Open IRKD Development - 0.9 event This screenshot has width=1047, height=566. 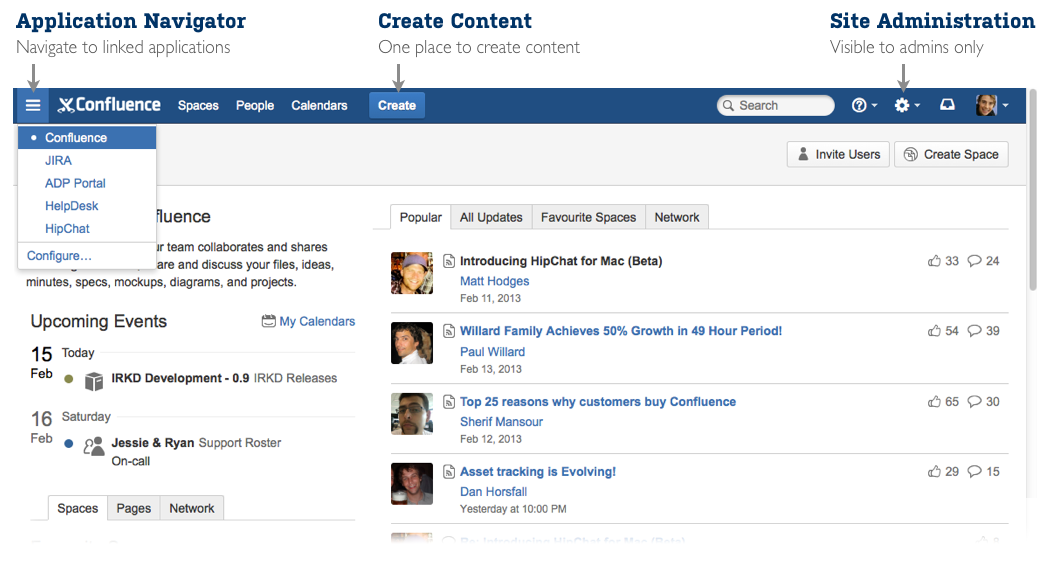pyautogui.click(x=180, y=378)
